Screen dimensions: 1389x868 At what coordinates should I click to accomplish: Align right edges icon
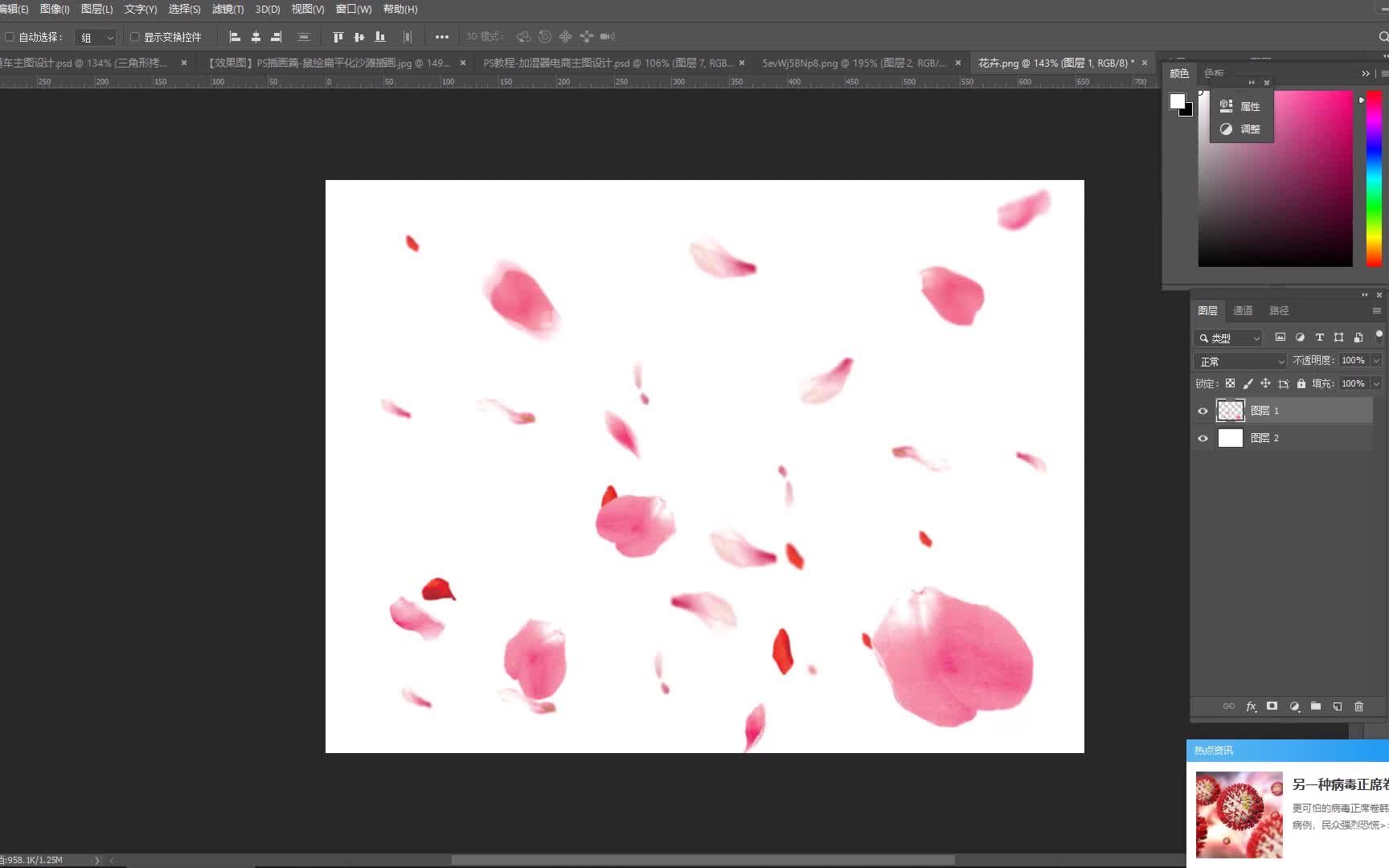pos(277,37)
